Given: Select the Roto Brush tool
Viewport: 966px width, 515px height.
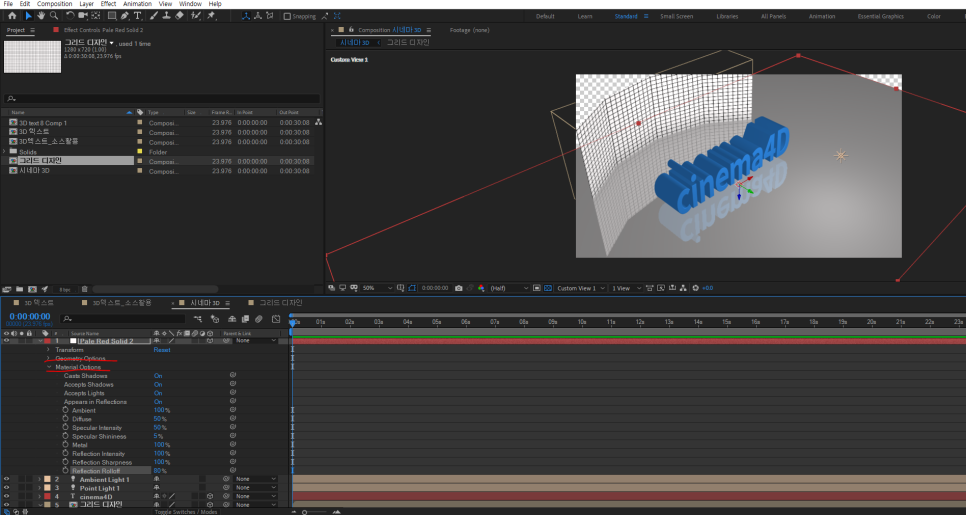Looking at the screenshot, I should (196, 16).
